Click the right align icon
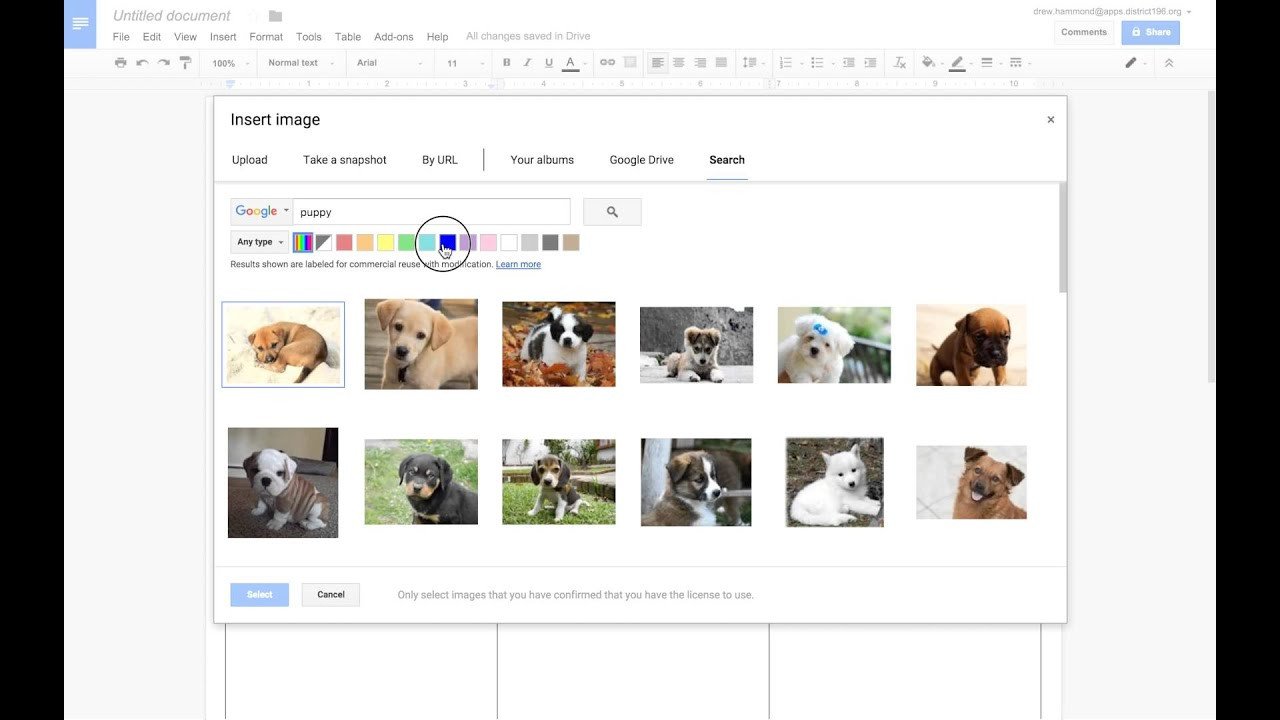1280x720 pixels. [700, 63]
